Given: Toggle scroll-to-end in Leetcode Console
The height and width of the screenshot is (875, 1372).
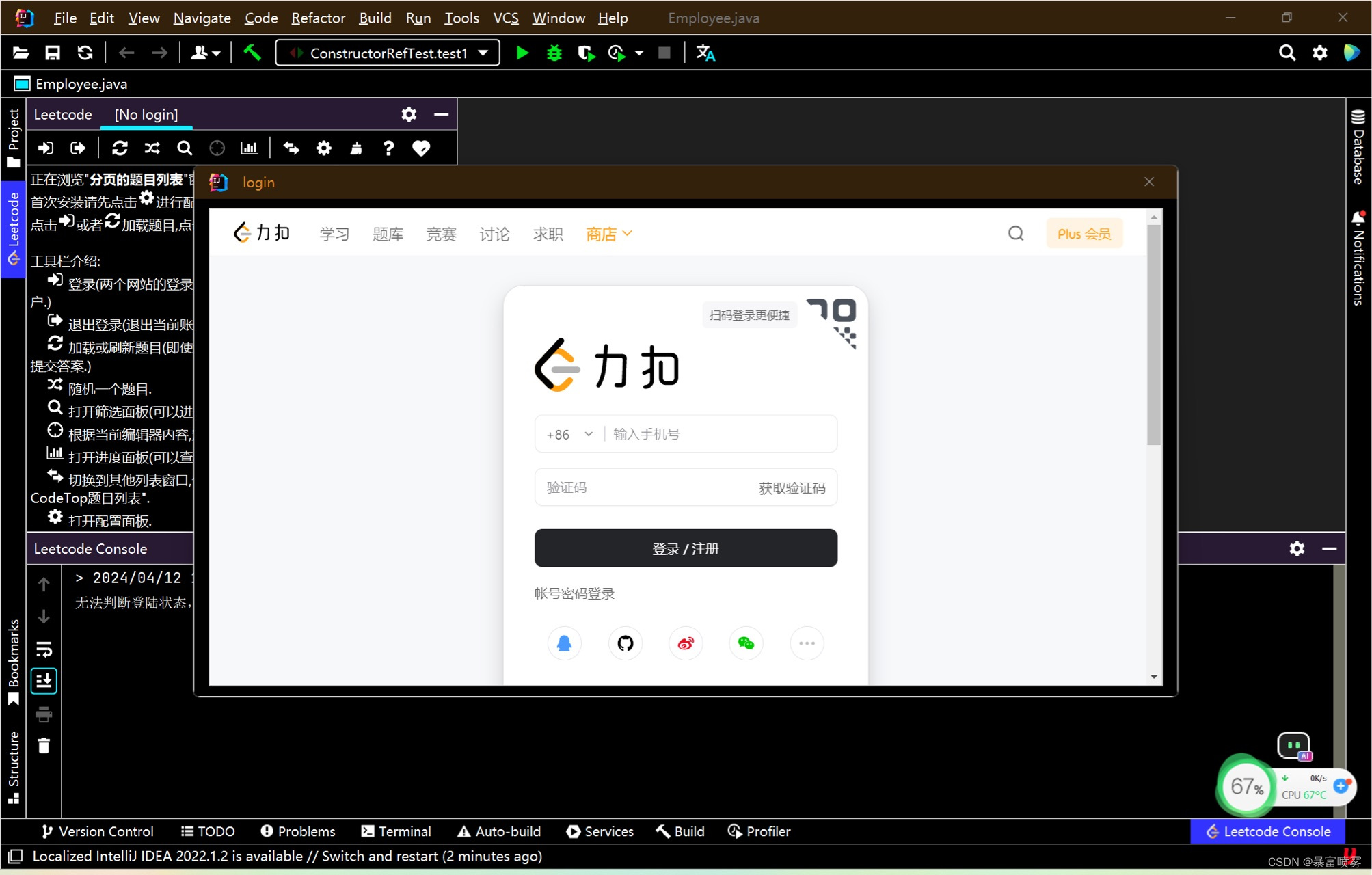Looking at the screenshot, I should tap(44, 681).
